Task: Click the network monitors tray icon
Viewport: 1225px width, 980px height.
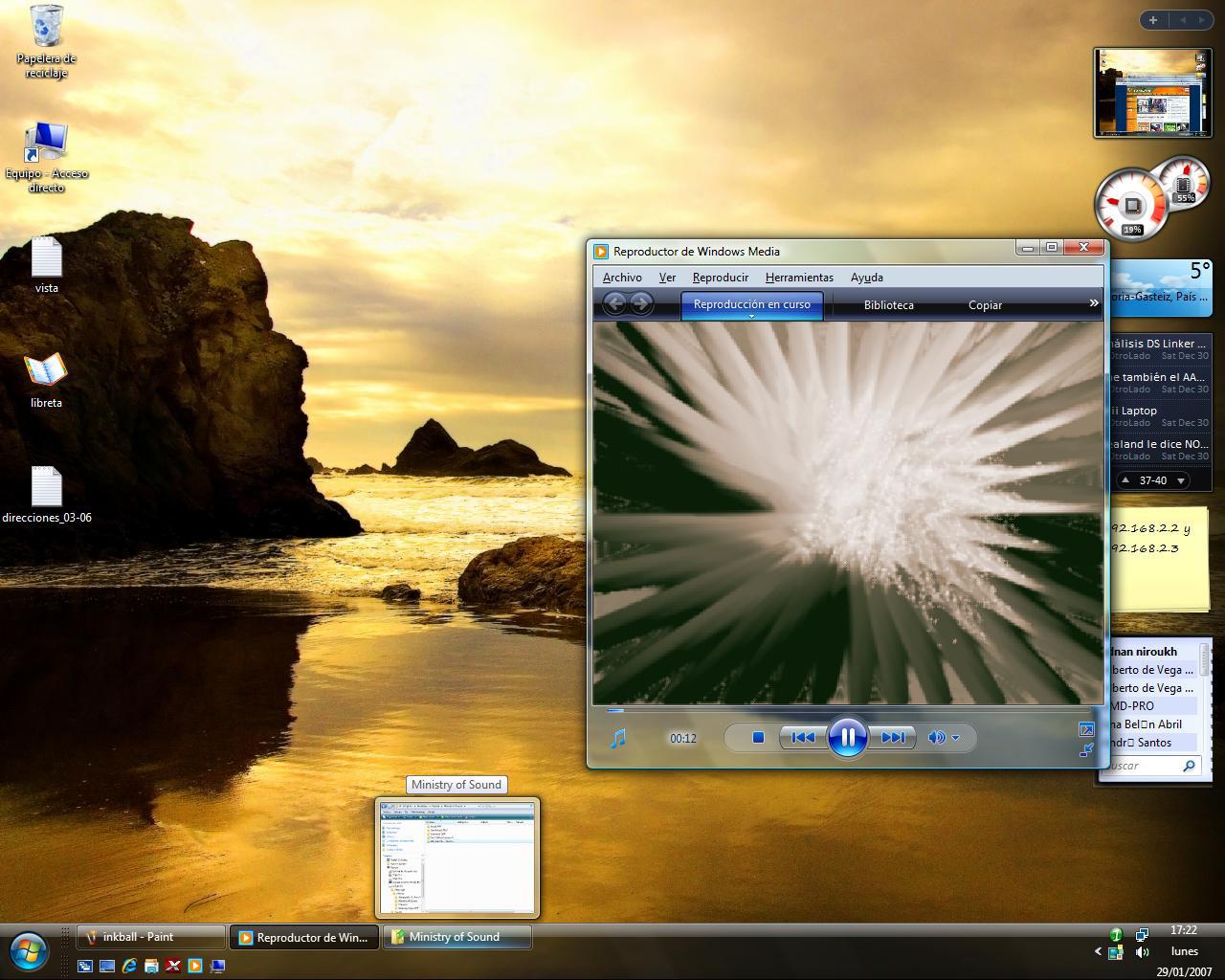Action: (x=1142, y=934)
